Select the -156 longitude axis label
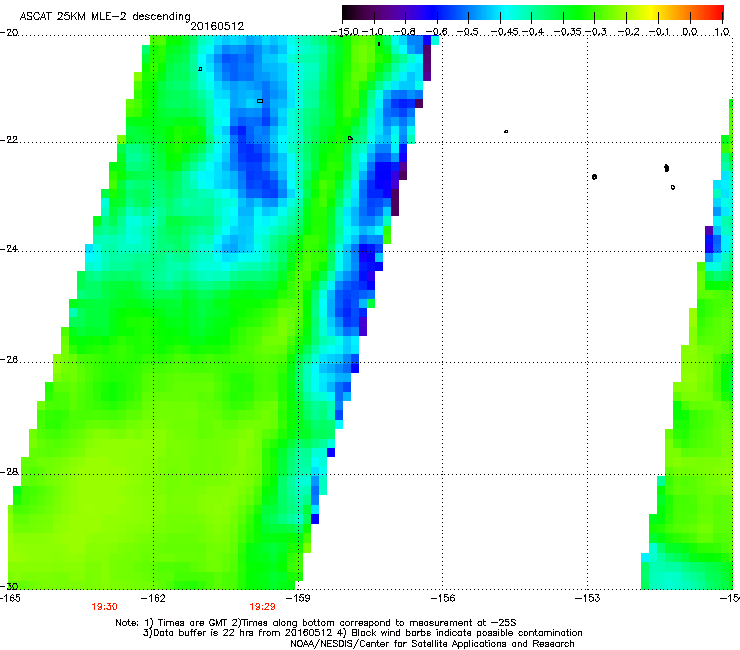The width and height of the screenshot is (740, 650). (x=443, y=598)
